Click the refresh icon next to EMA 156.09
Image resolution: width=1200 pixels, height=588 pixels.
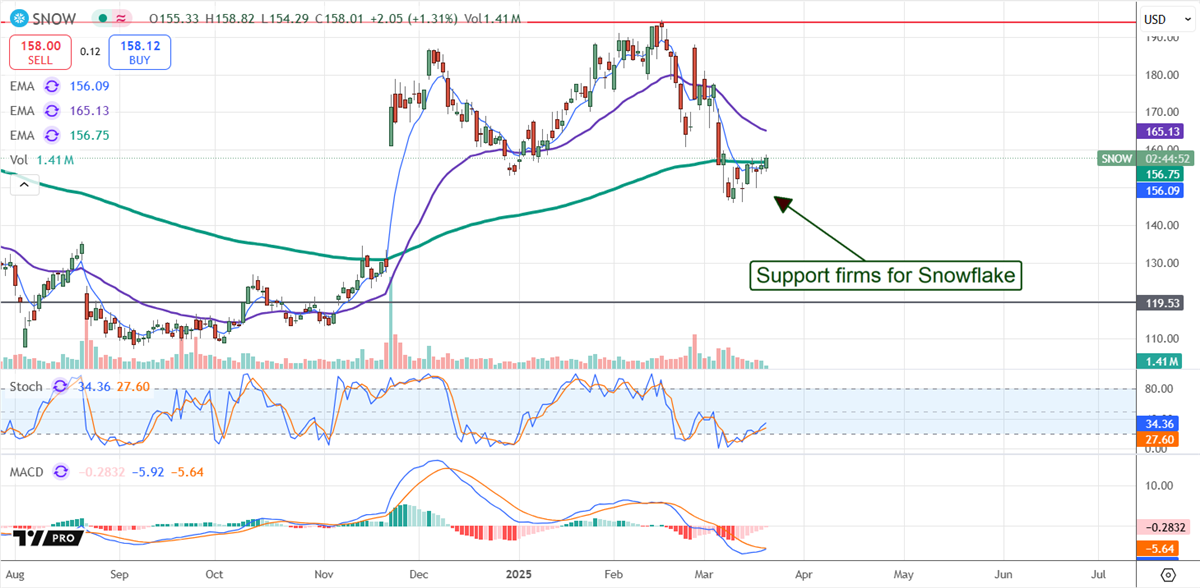point(53,88)
